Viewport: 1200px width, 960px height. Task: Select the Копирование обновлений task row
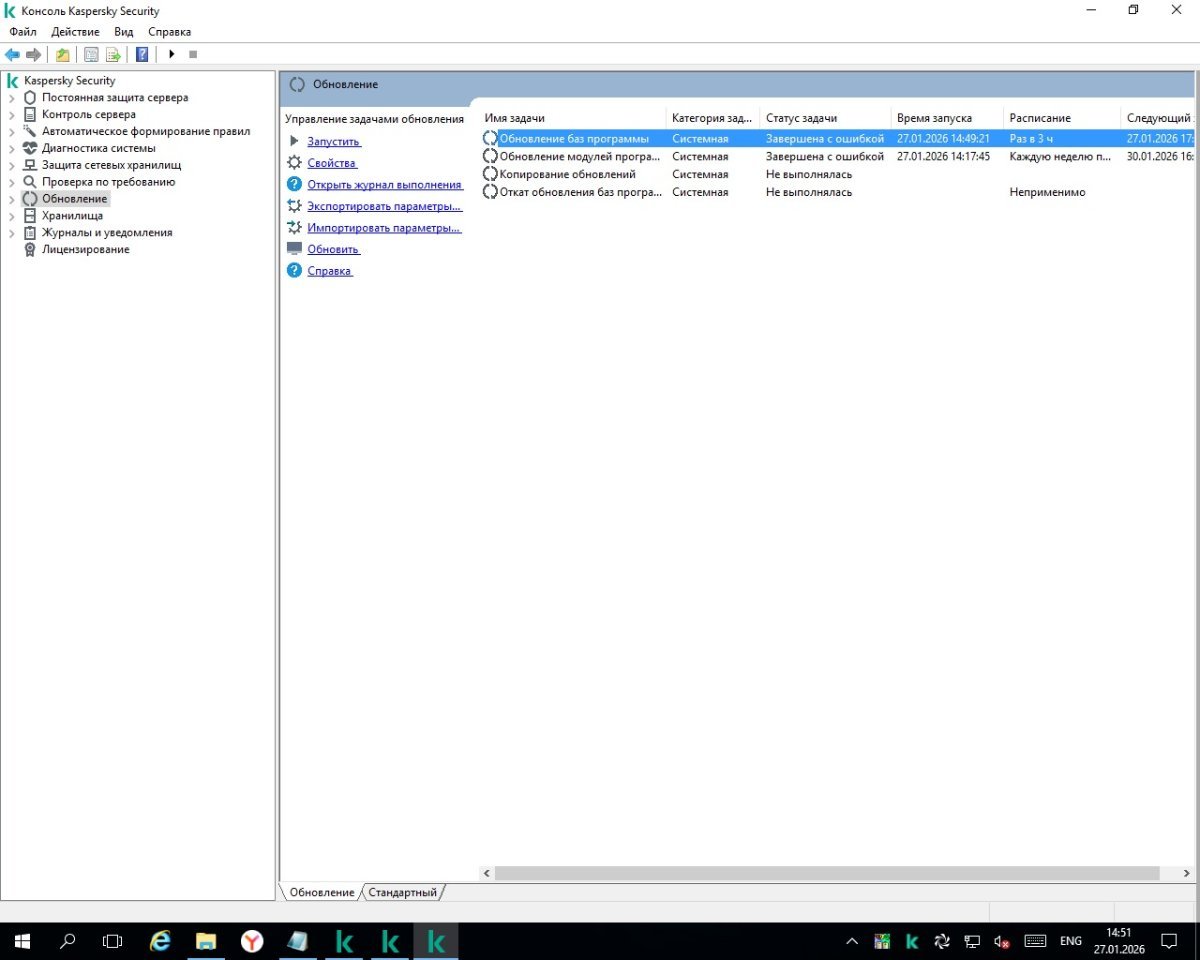pos(567,174)
